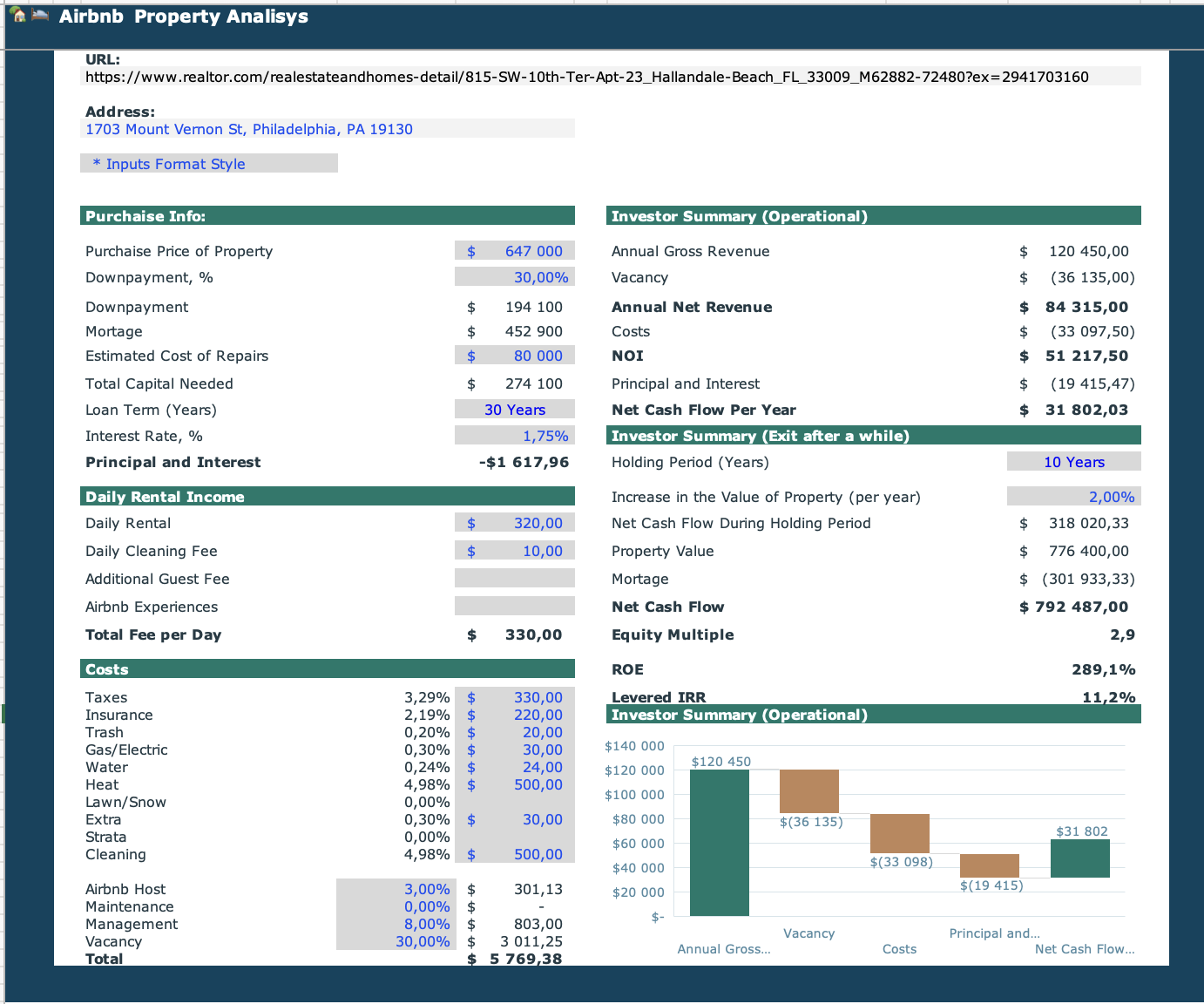Click the Purchaise Info section header

coord(328,216)
